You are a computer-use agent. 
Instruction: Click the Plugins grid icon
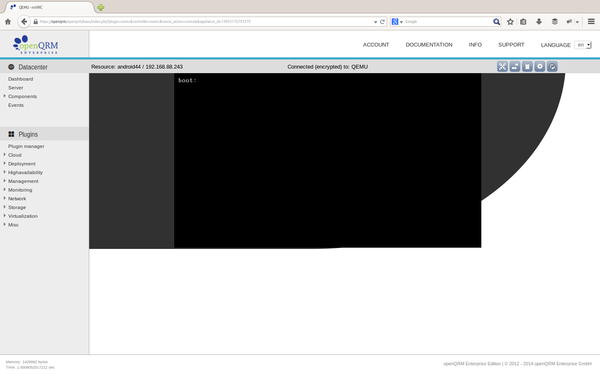[x=11, y=134]
